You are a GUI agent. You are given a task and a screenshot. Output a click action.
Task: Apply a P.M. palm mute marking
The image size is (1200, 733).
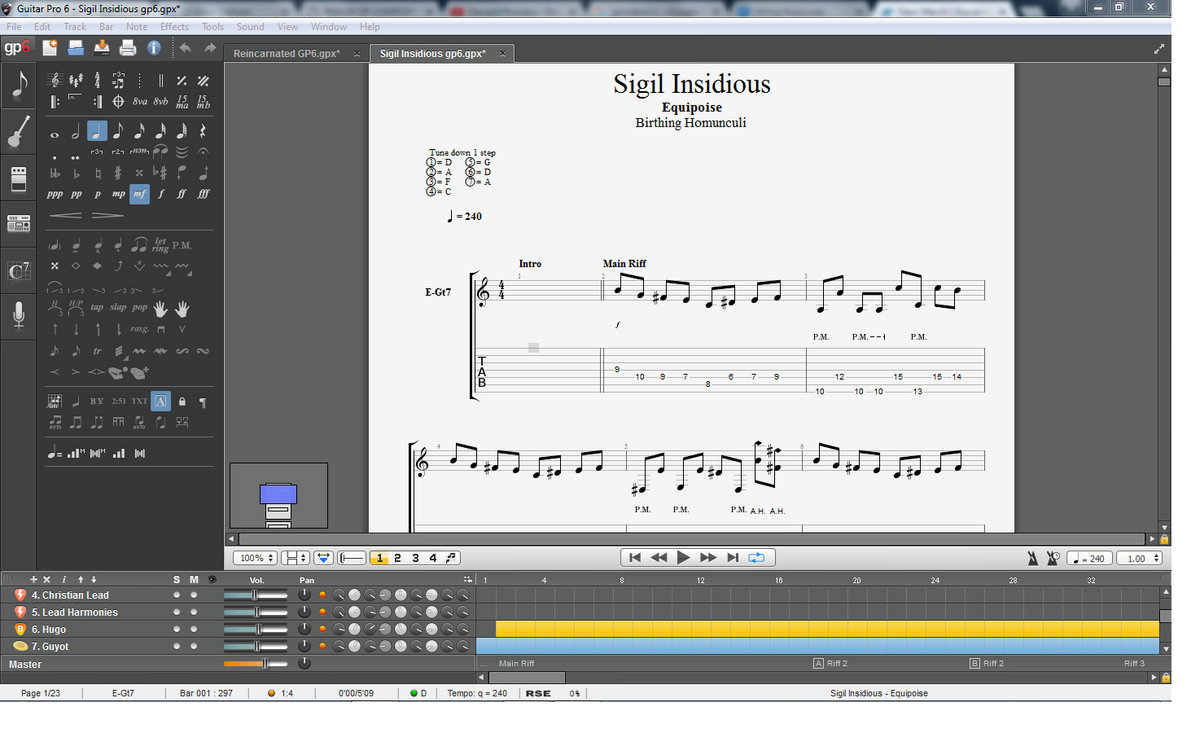183,244
